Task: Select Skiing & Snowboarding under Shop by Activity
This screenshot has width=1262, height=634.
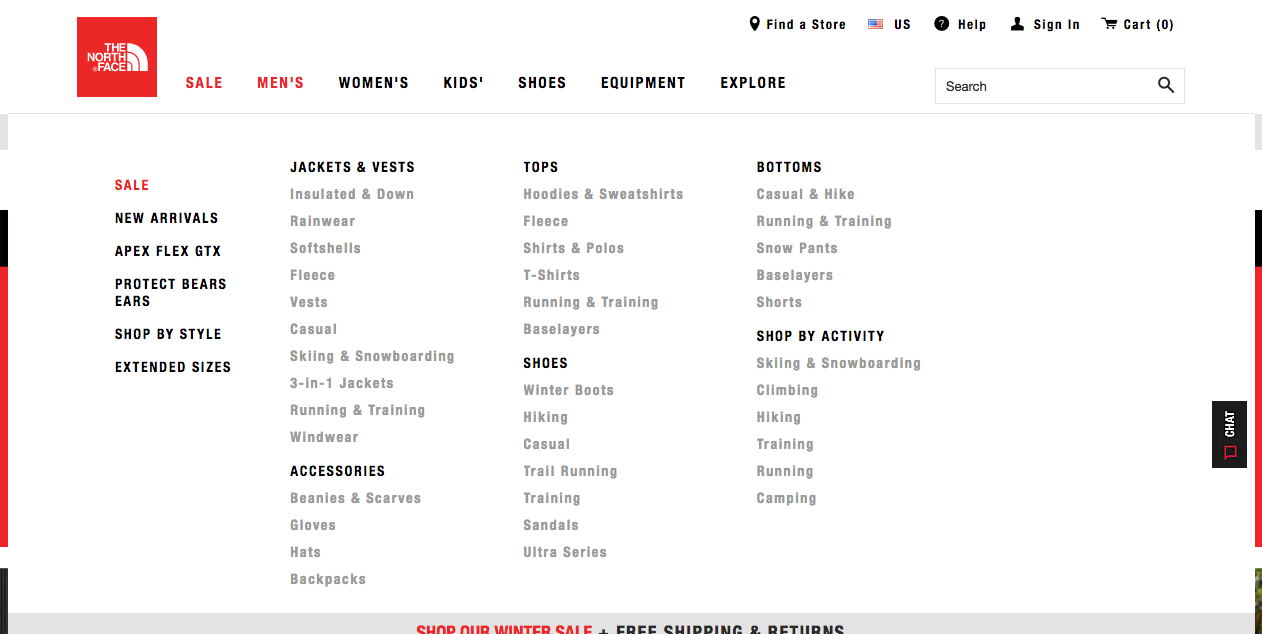Action: point(838,363)
